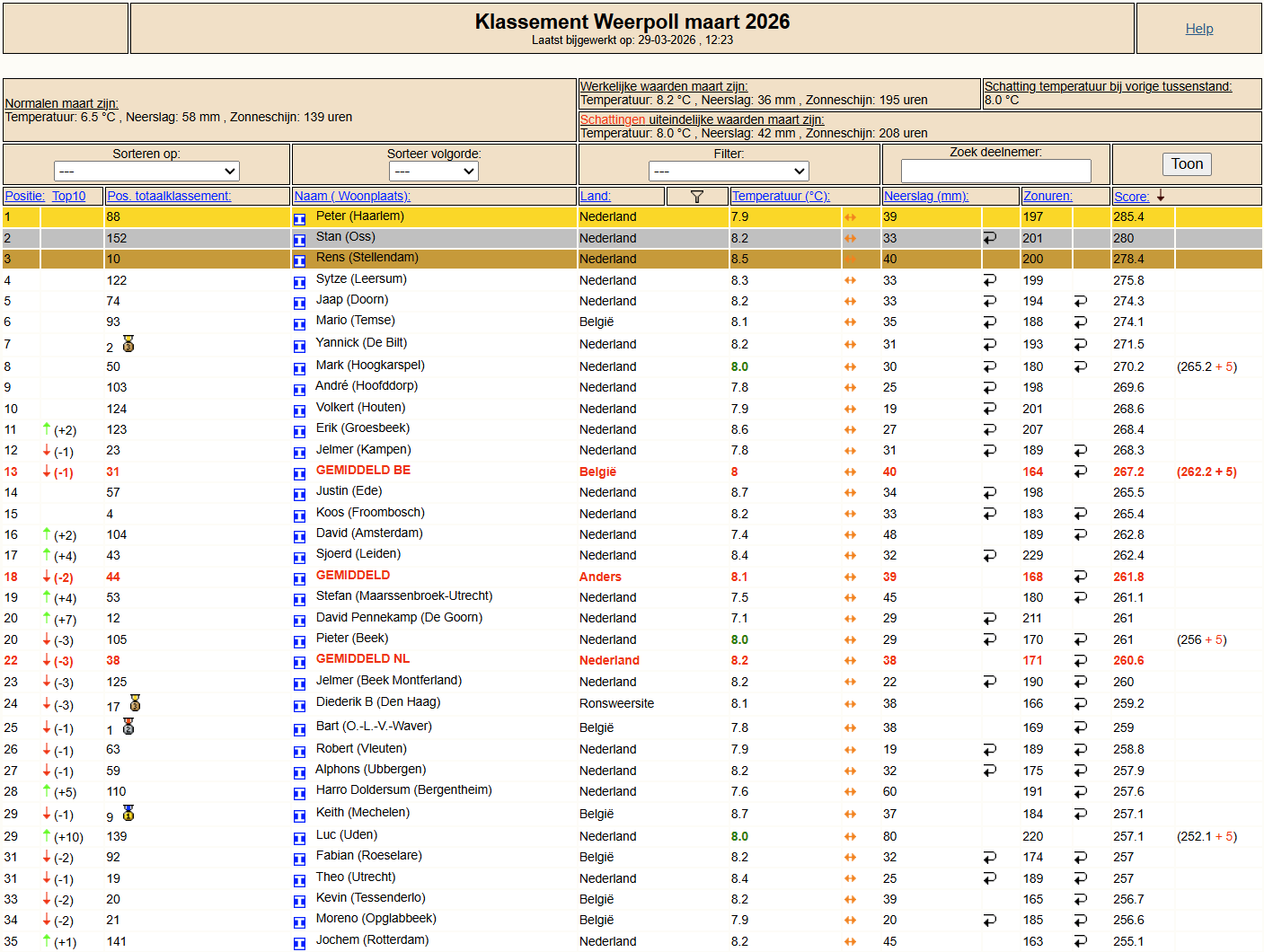
Task: Open the Help link
Action: coord(1198,29)
